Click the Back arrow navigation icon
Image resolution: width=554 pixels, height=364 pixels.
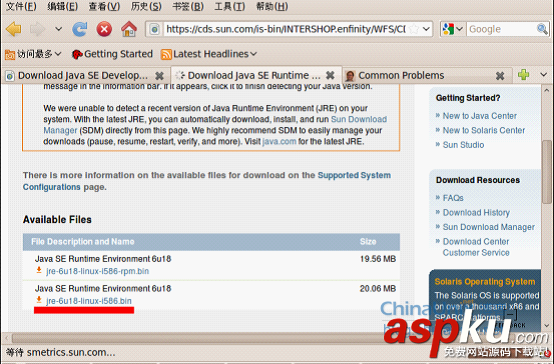[x=14, y=29]
